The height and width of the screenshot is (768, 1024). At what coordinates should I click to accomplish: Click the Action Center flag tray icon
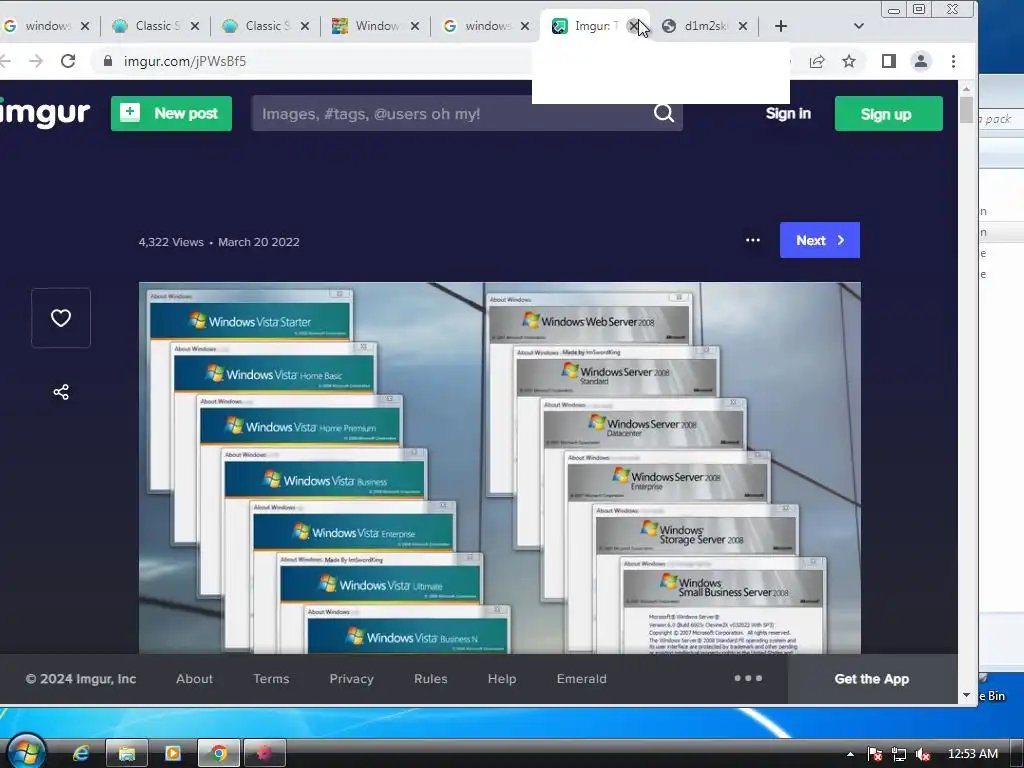pos(875,754)
